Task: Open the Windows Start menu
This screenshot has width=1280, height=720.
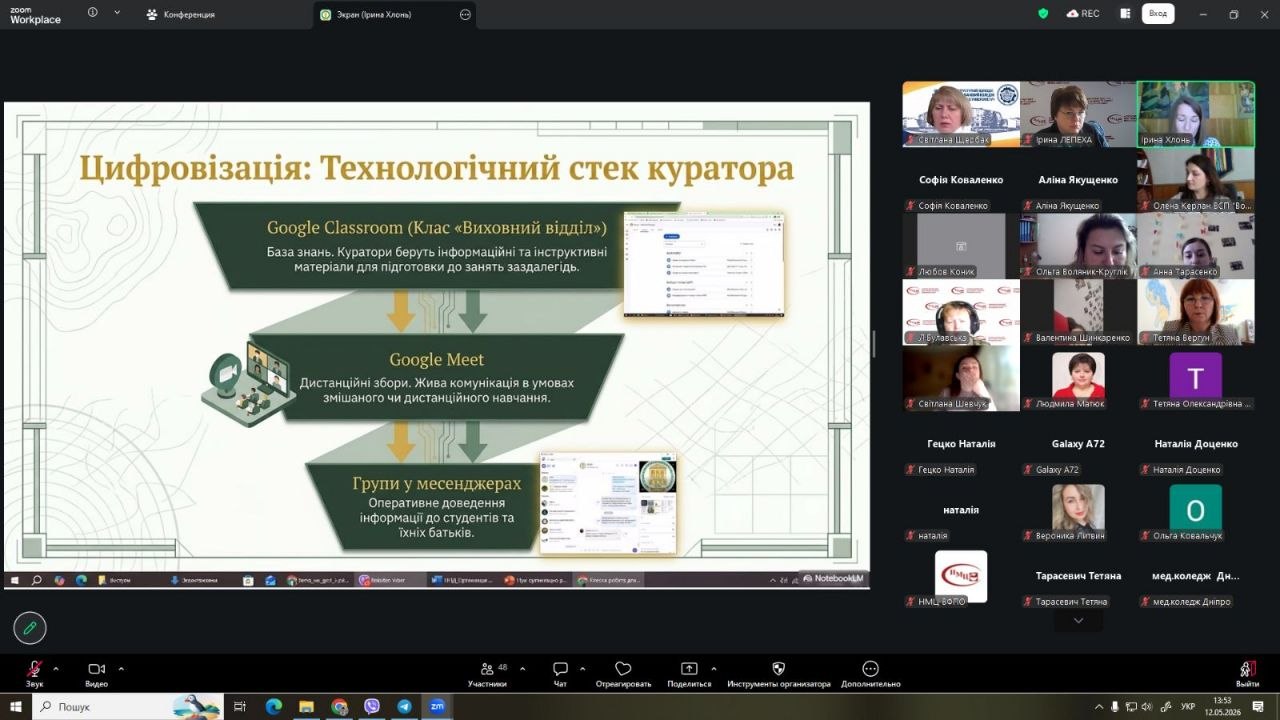Action: [16, 706]
